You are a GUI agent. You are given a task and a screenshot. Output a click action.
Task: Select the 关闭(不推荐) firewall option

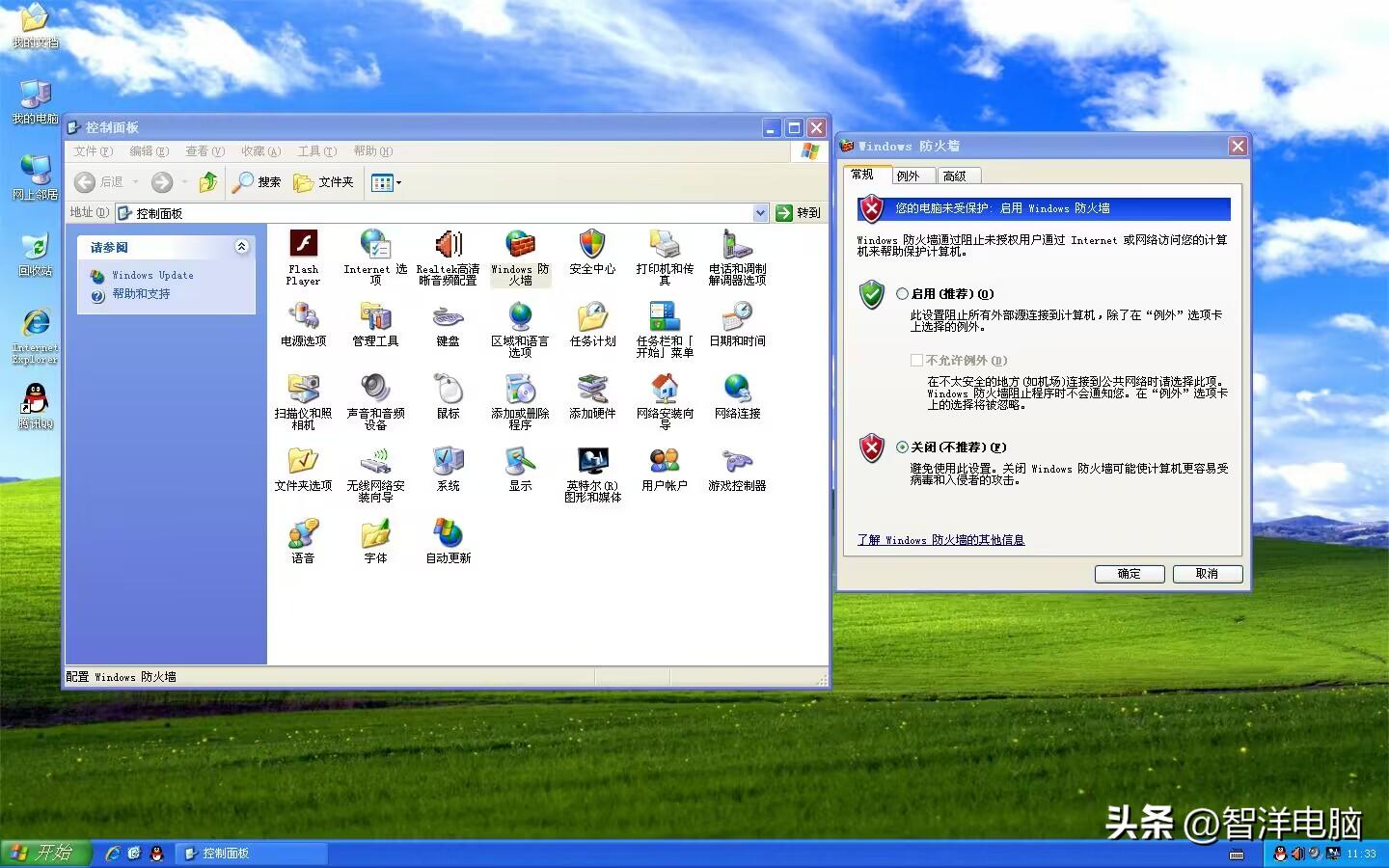pyautogui.click(x=903, y=448)
